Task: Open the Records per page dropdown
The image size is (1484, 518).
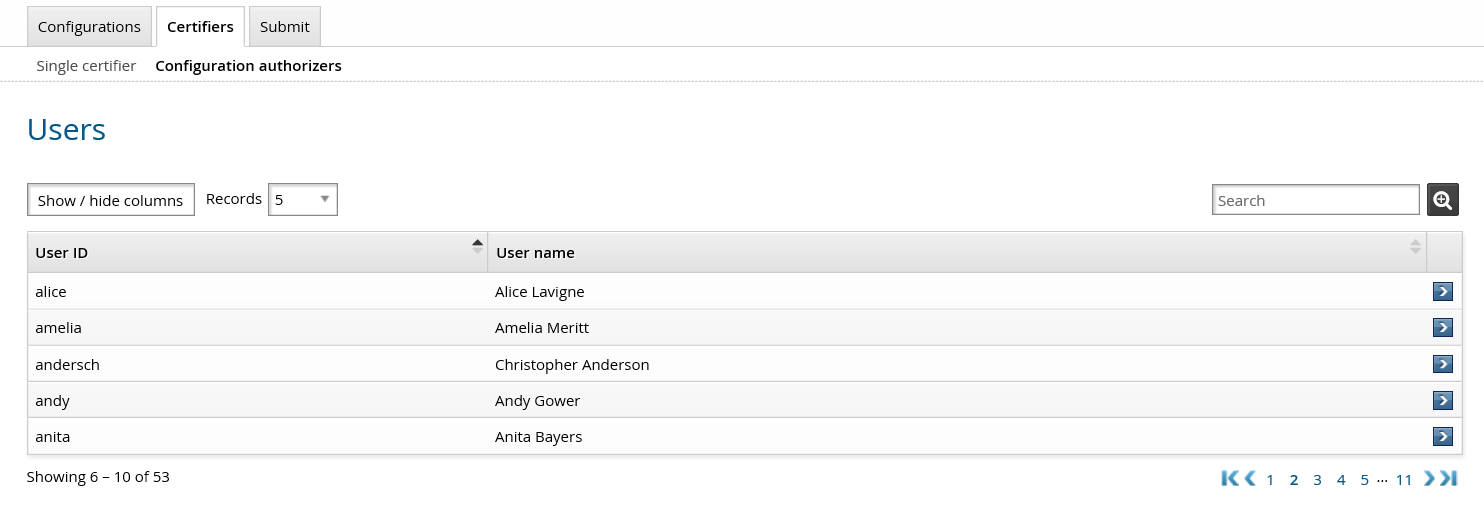Action: pyautogui.click(x=303, y=199)
